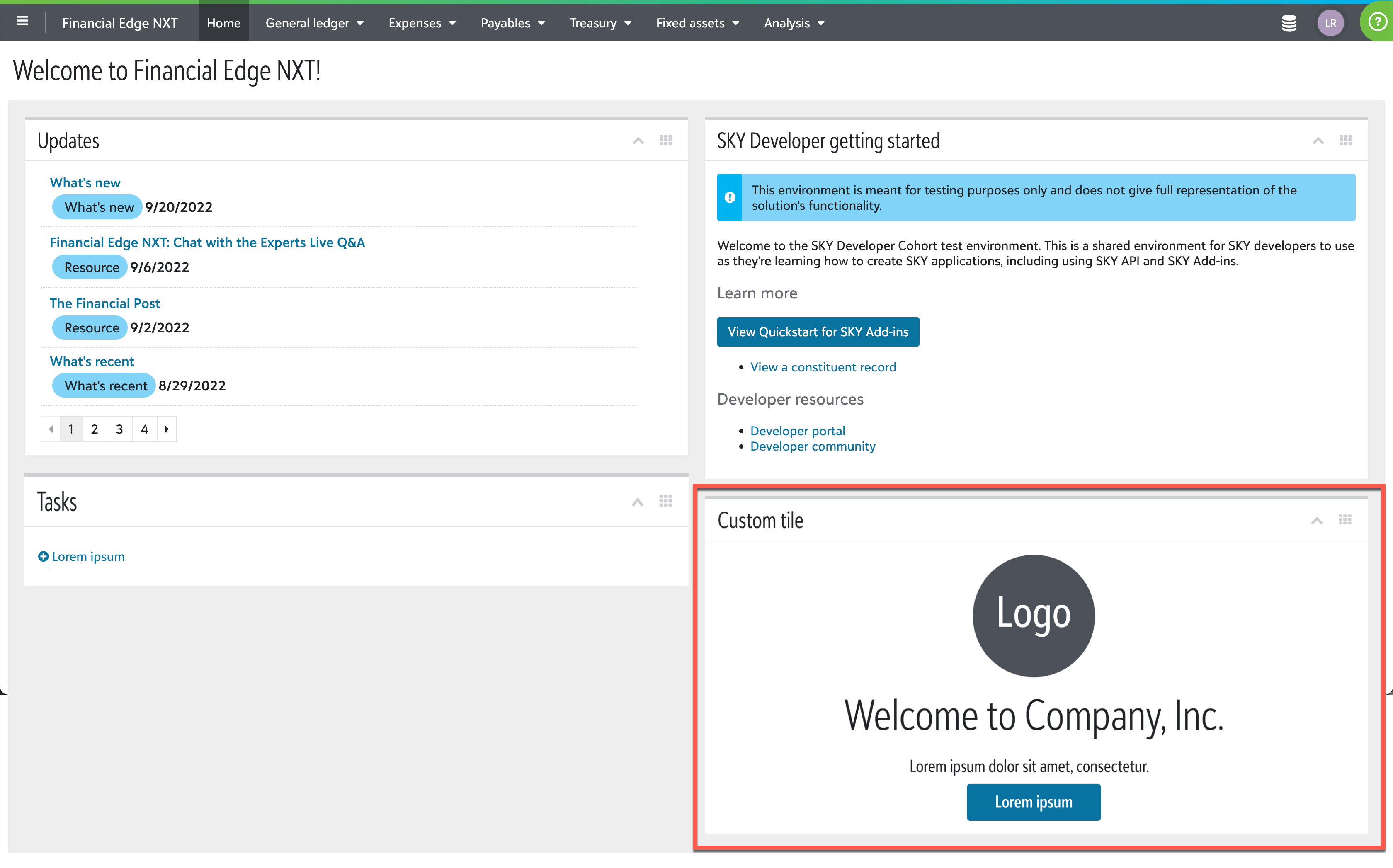The width and height of the screenshot is (1393, 868).
Task: Open the green help question icon
Action: 1377,22
